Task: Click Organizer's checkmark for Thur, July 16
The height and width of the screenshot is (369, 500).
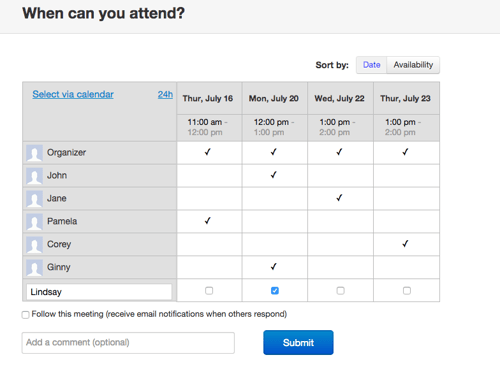Action: tap(207, 152)
